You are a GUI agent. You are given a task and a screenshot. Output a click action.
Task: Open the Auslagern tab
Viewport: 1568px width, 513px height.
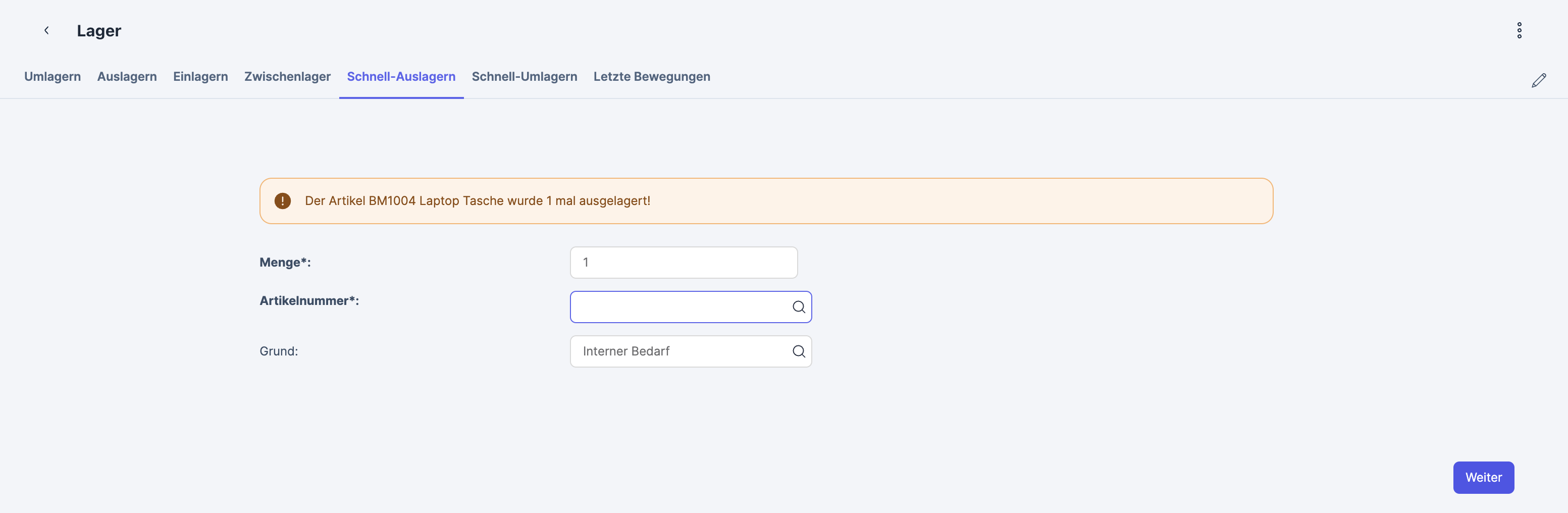point(127,77)
